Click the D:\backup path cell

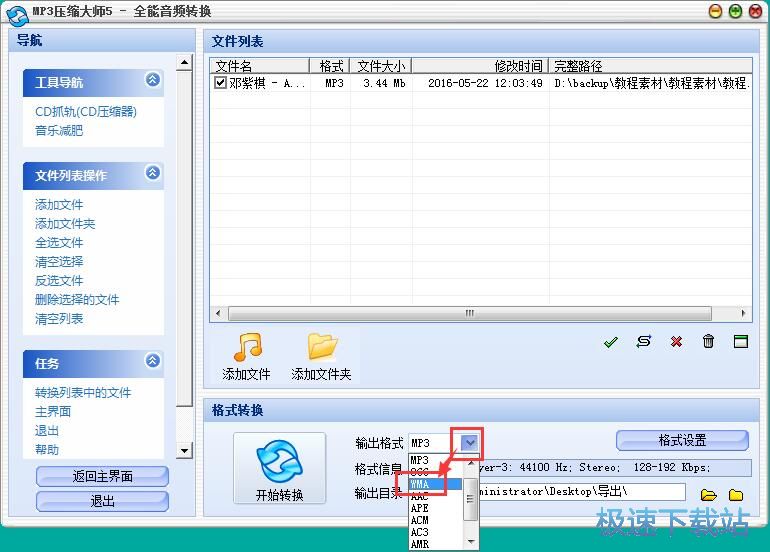click(x=651, y=83)
